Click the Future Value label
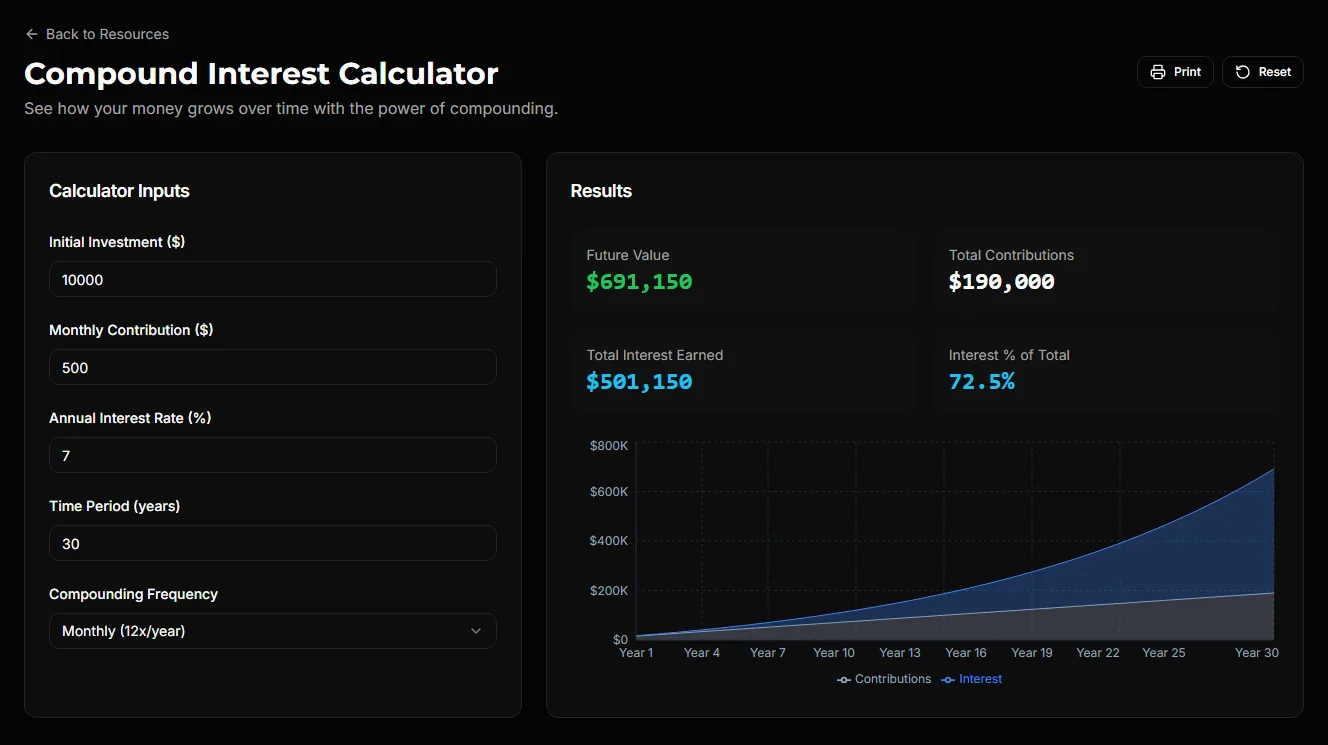This screenshot has width=1328, height=745. [628, 255]
